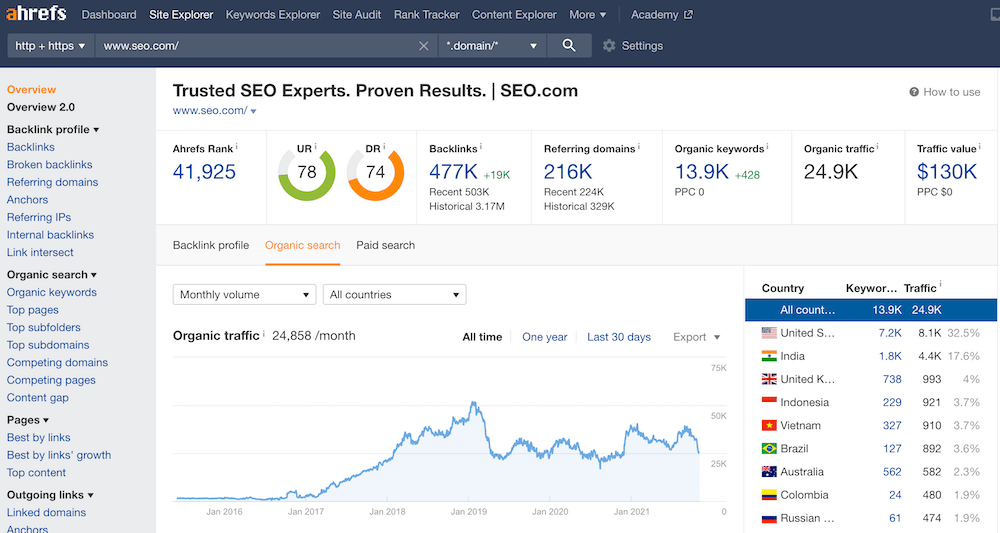The image size is (1000, 533).
Task: Click the UR 78 donut chart
Action: (307, 173)
